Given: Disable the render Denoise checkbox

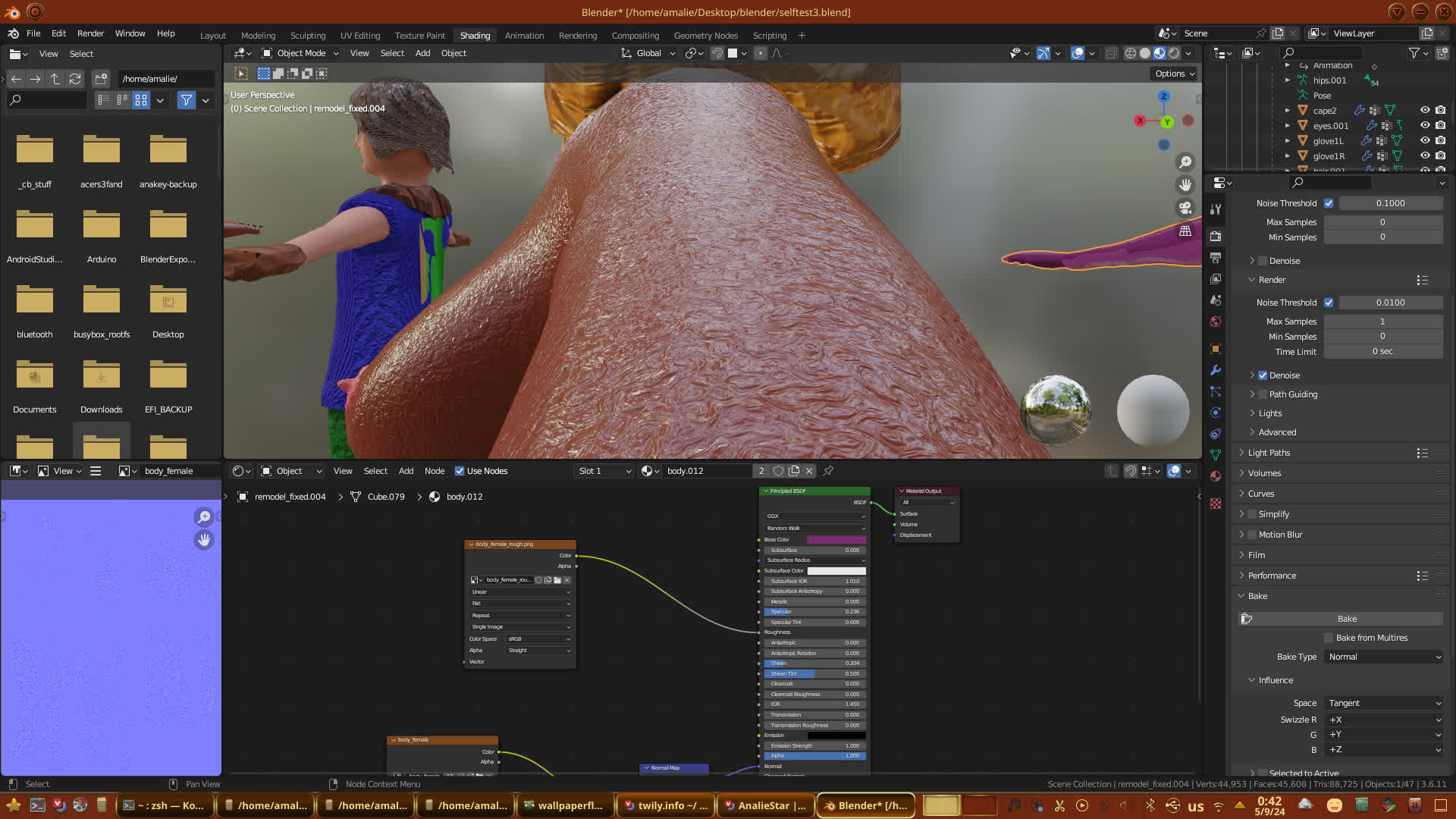Looking at the screenshot, I should tap(1263, 375).
